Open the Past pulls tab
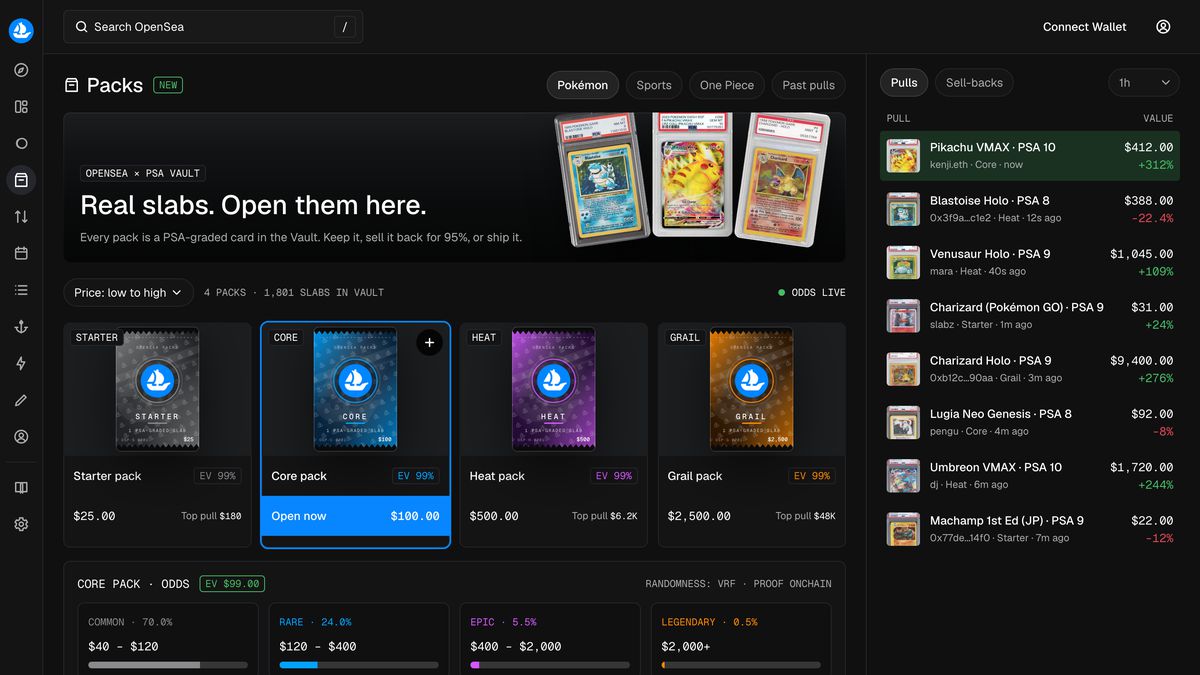The width and height of the screenshot is (1200, 675). (x=808, y=85)
